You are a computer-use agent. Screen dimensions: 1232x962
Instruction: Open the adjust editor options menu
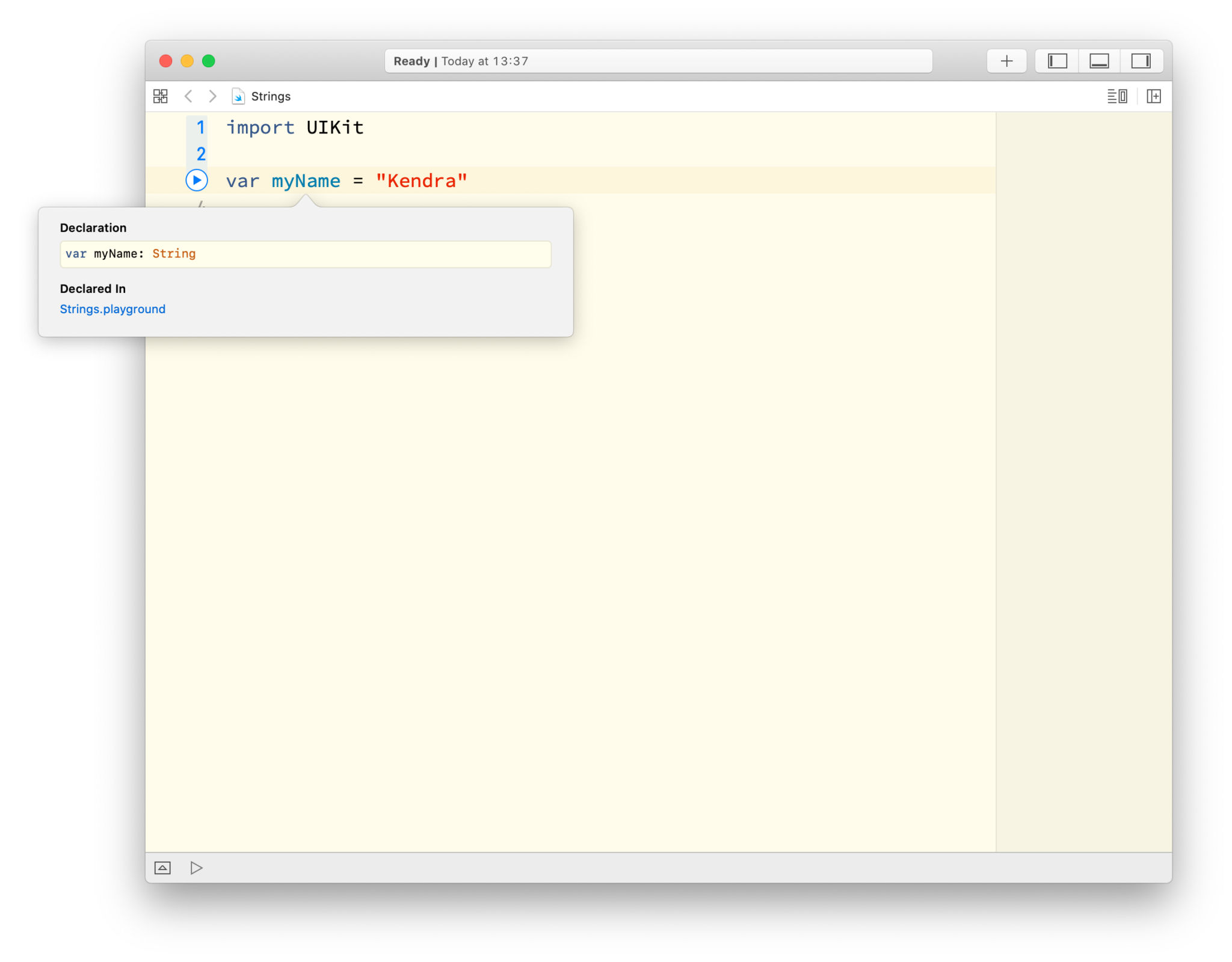pos(1117,96)
